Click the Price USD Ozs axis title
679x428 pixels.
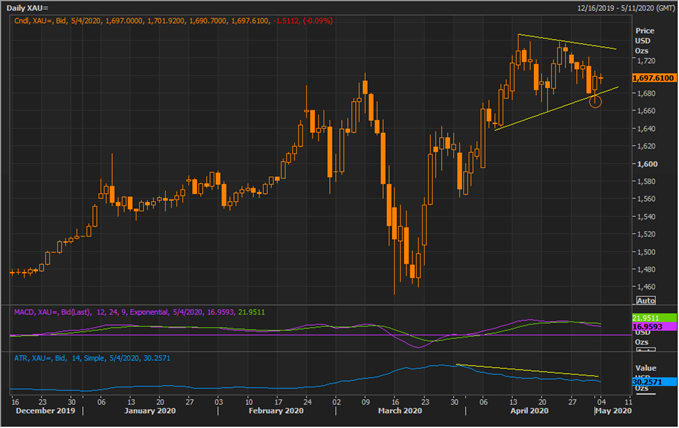click(x=644, y=41)
